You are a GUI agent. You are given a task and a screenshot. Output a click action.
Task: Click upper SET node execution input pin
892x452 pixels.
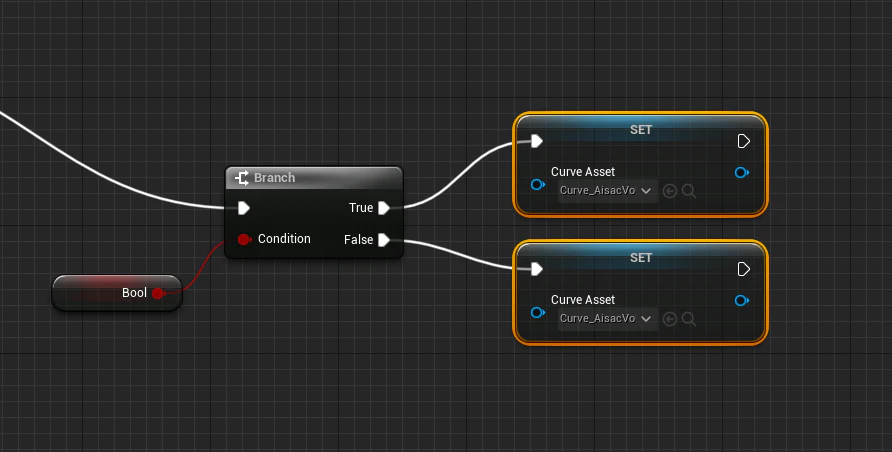point(537,141)
